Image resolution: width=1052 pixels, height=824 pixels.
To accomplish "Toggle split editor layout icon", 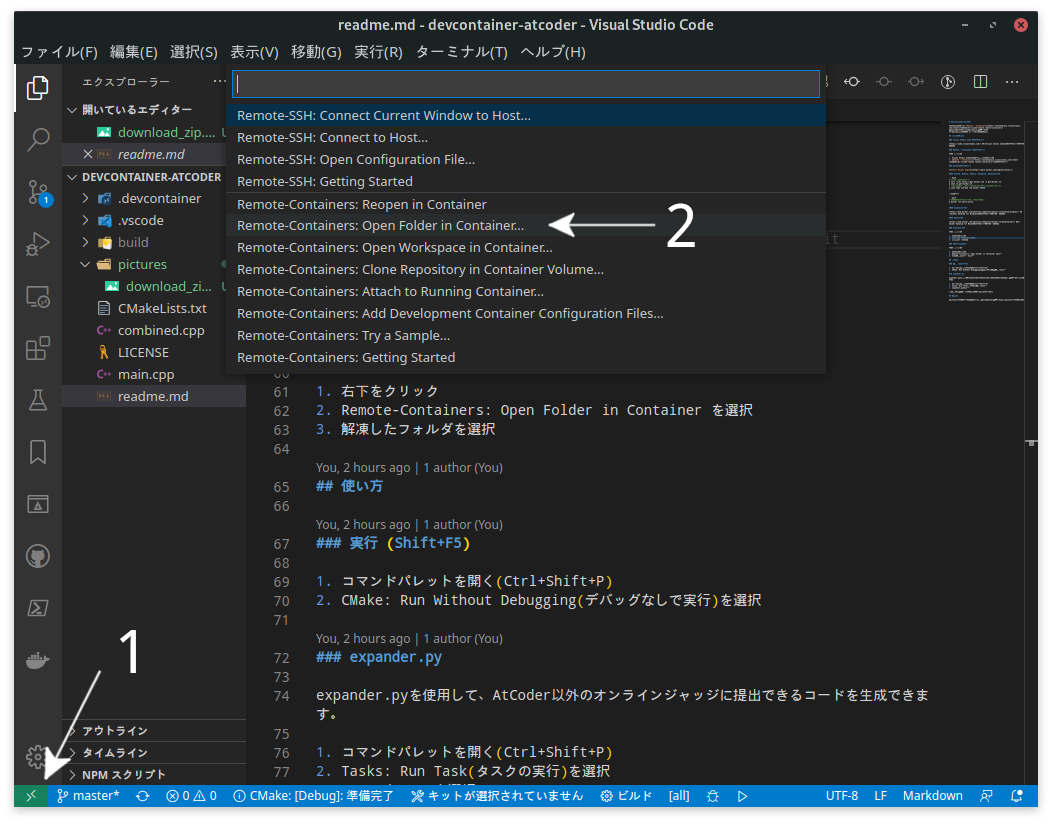I will [980, 82].
